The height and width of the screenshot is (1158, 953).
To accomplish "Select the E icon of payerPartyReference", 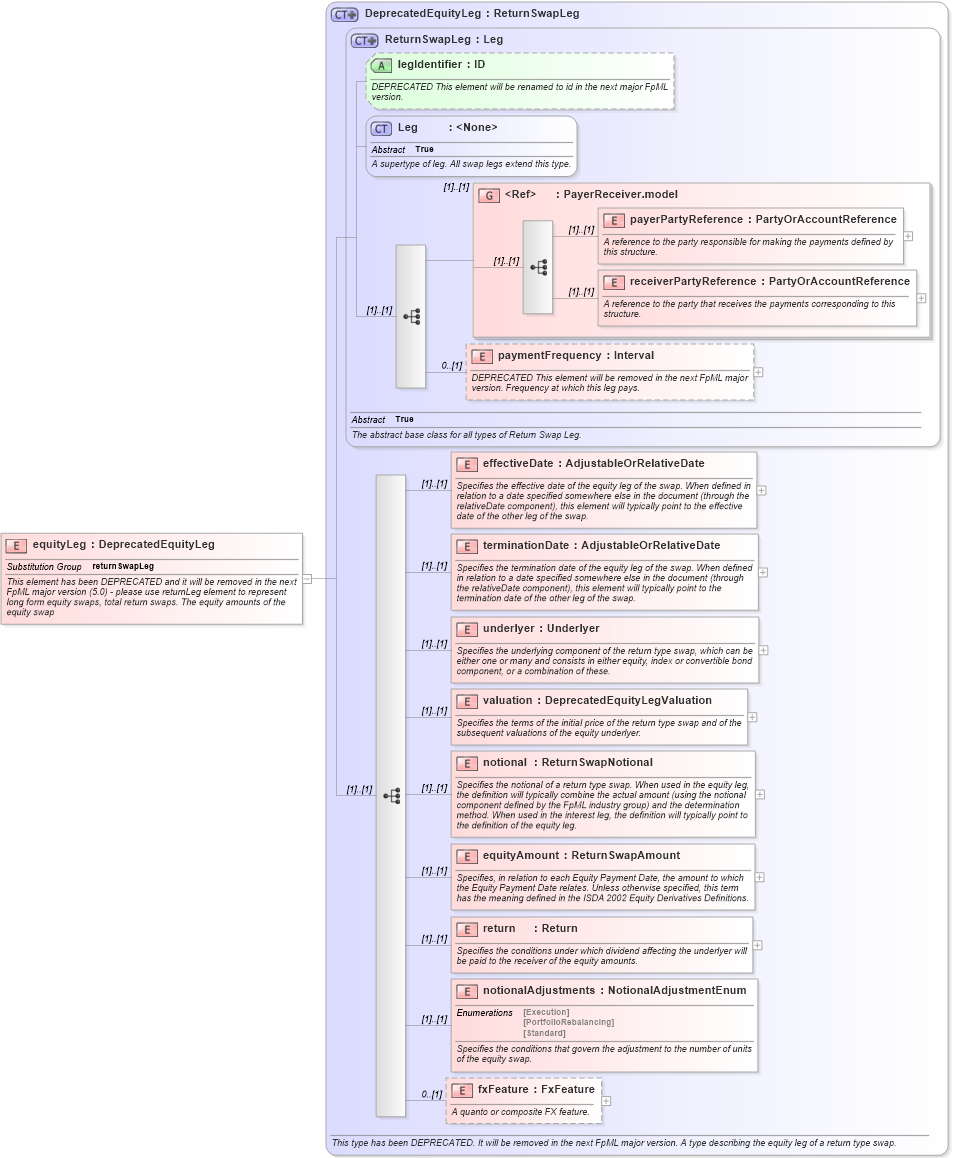I will tap(613, 219).
